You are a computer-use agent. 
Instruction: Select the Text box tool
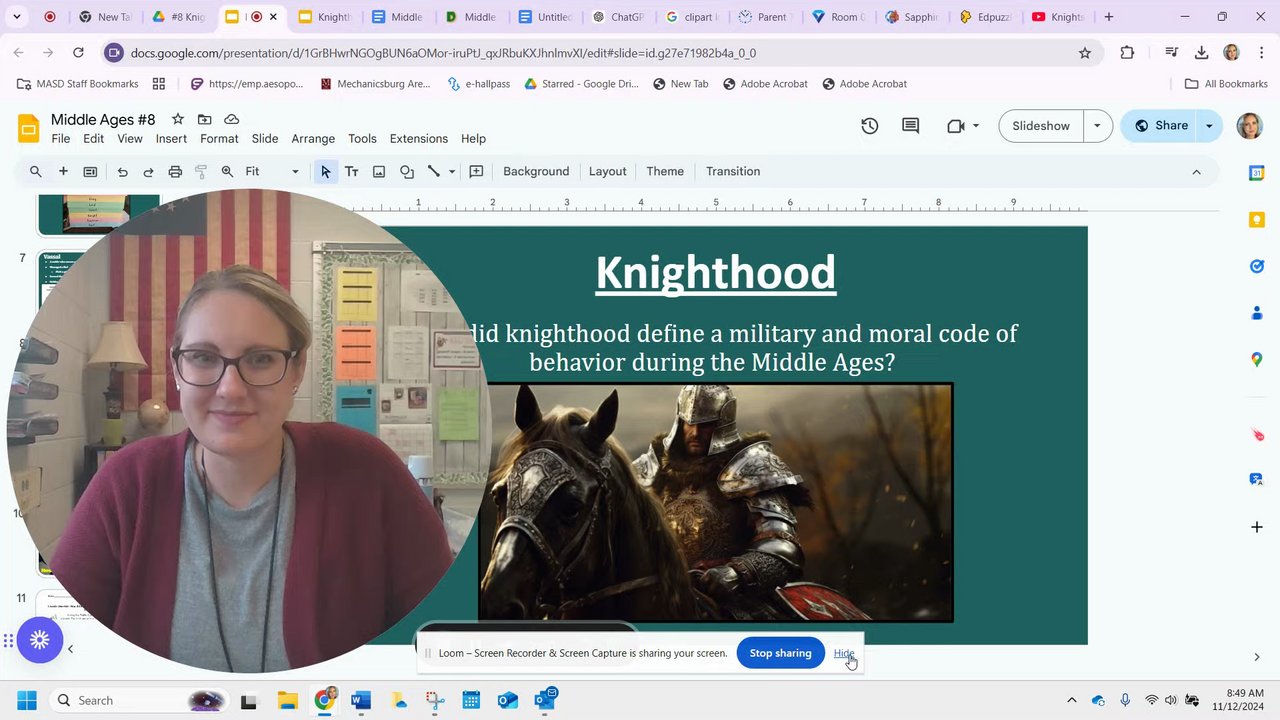(x=352, y=172)
